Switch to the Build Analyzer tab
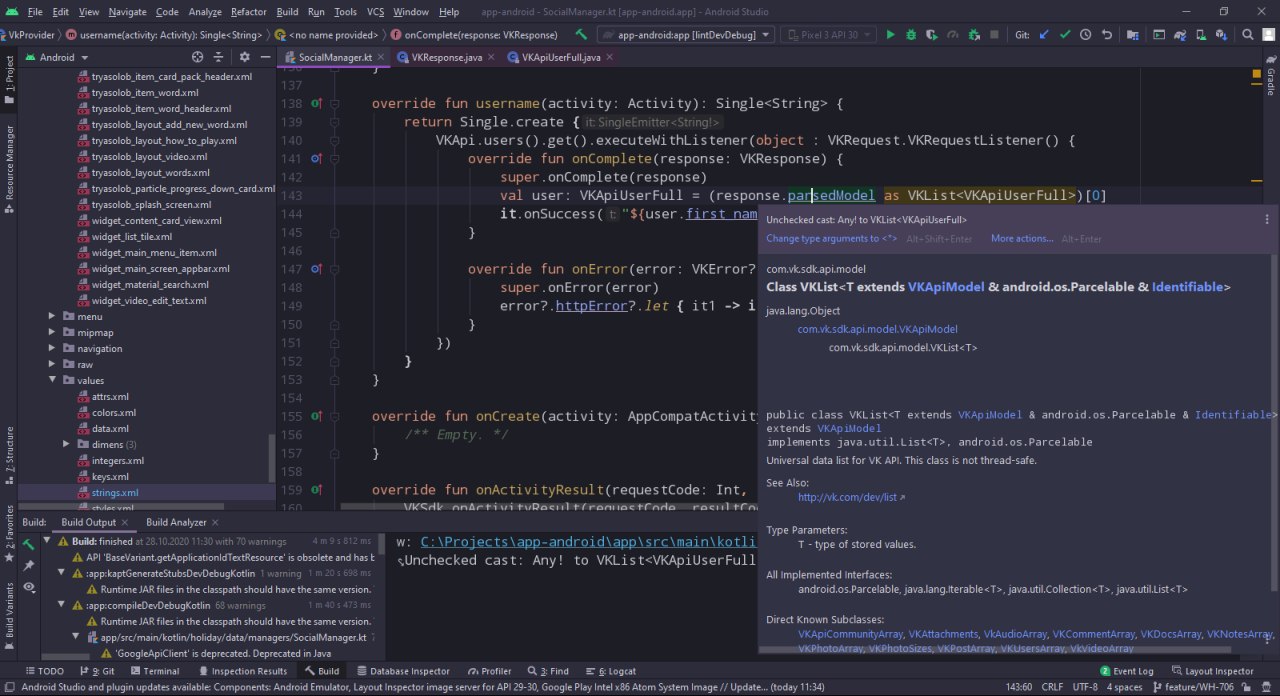1280x696 pixels. point(176,522)
